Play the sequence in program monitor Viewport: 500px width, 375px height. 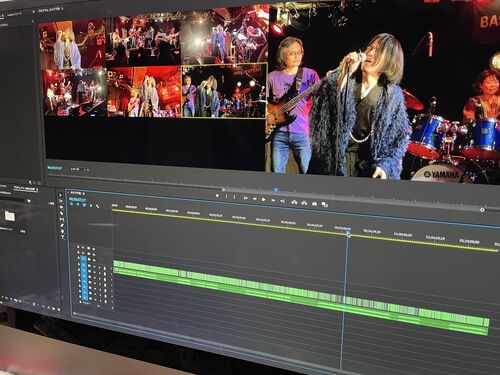tap(264, 200)
